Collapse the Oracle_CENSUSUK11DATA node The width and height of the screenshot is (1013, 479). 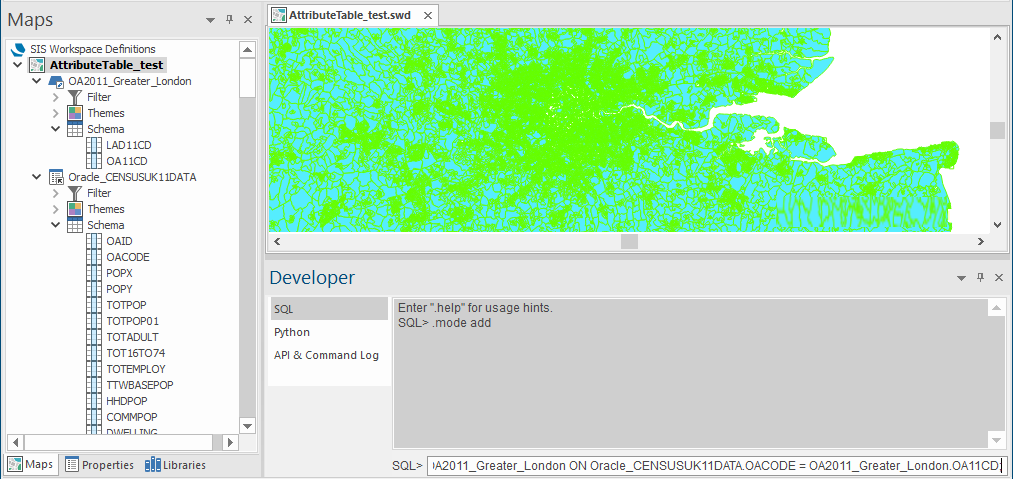[x=36, y=177]
